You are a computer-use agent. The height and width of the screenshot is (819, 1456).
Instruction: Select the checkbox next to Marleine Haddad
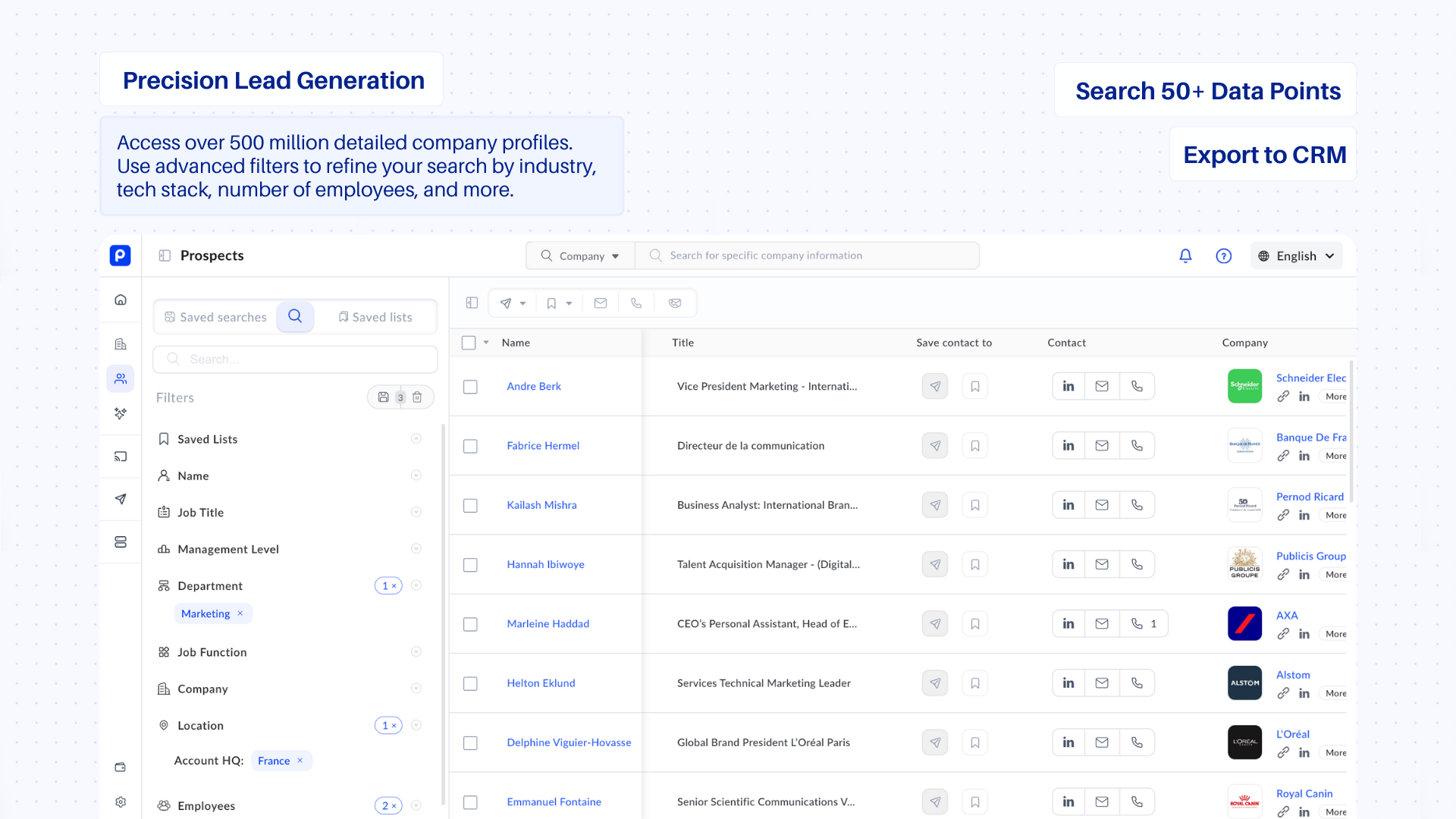point(470,624)
